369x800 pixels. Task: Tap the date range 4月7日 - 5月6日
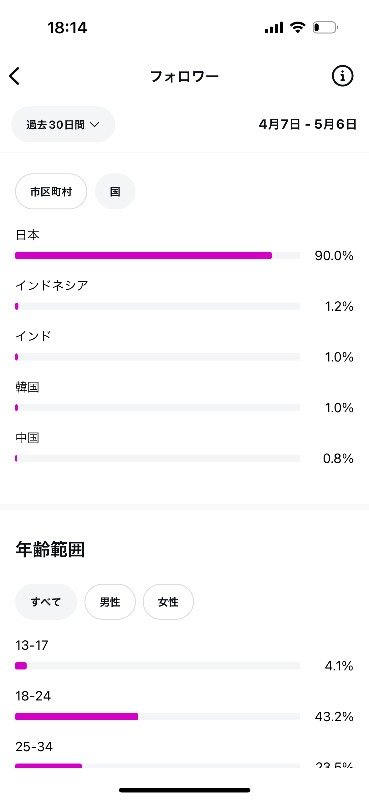tap(307, 124)
